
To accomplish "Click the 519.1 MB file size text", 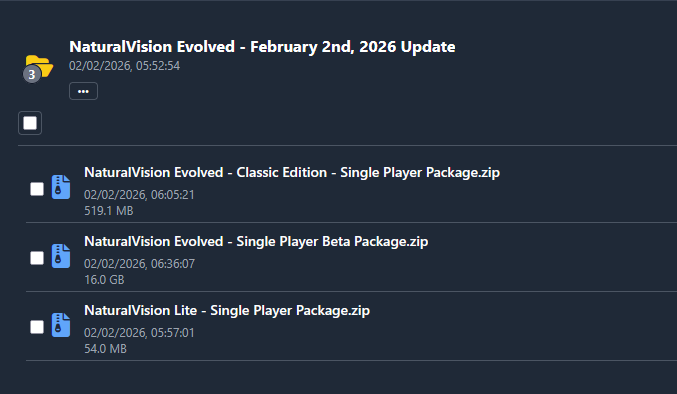I will (109, 211).
